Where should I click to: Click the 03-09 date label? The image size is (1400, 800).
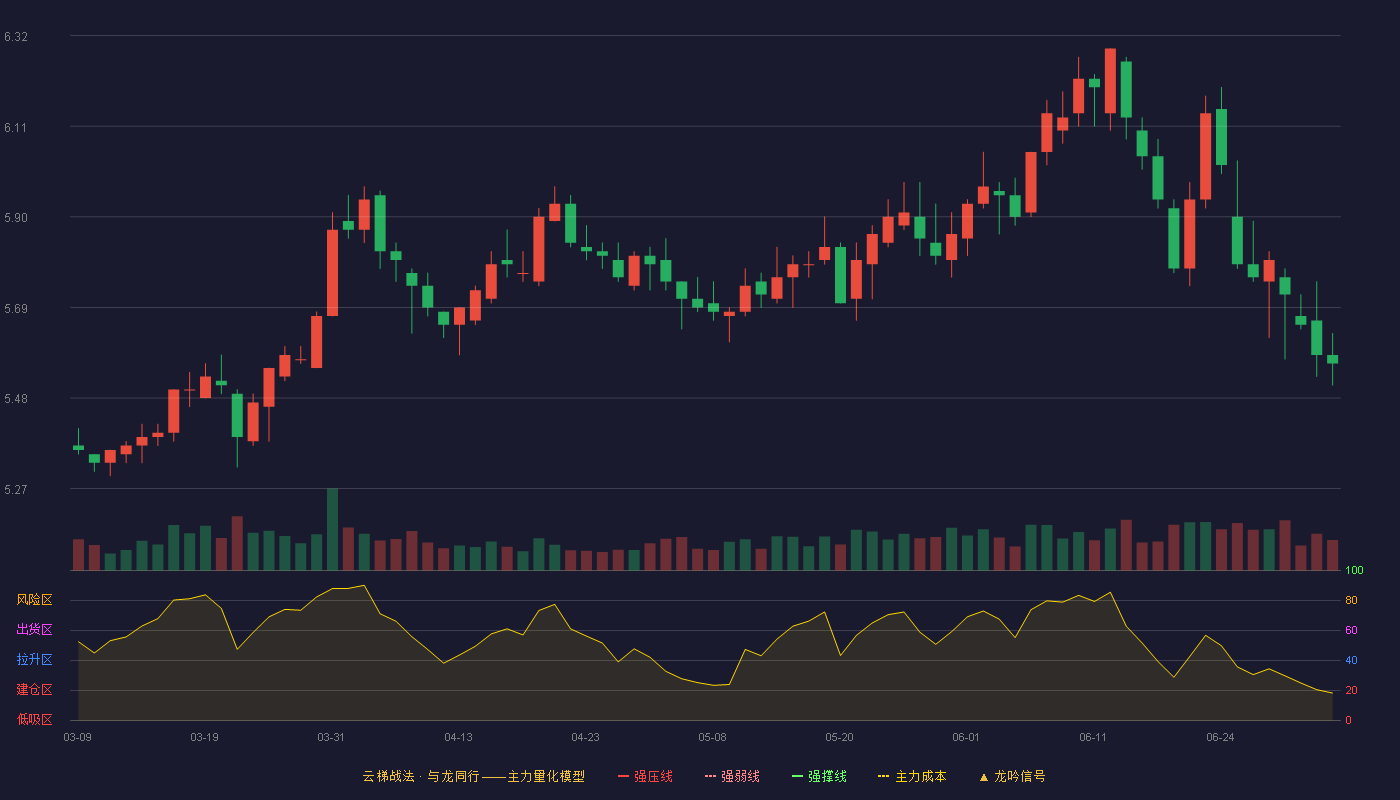point(78,737)
